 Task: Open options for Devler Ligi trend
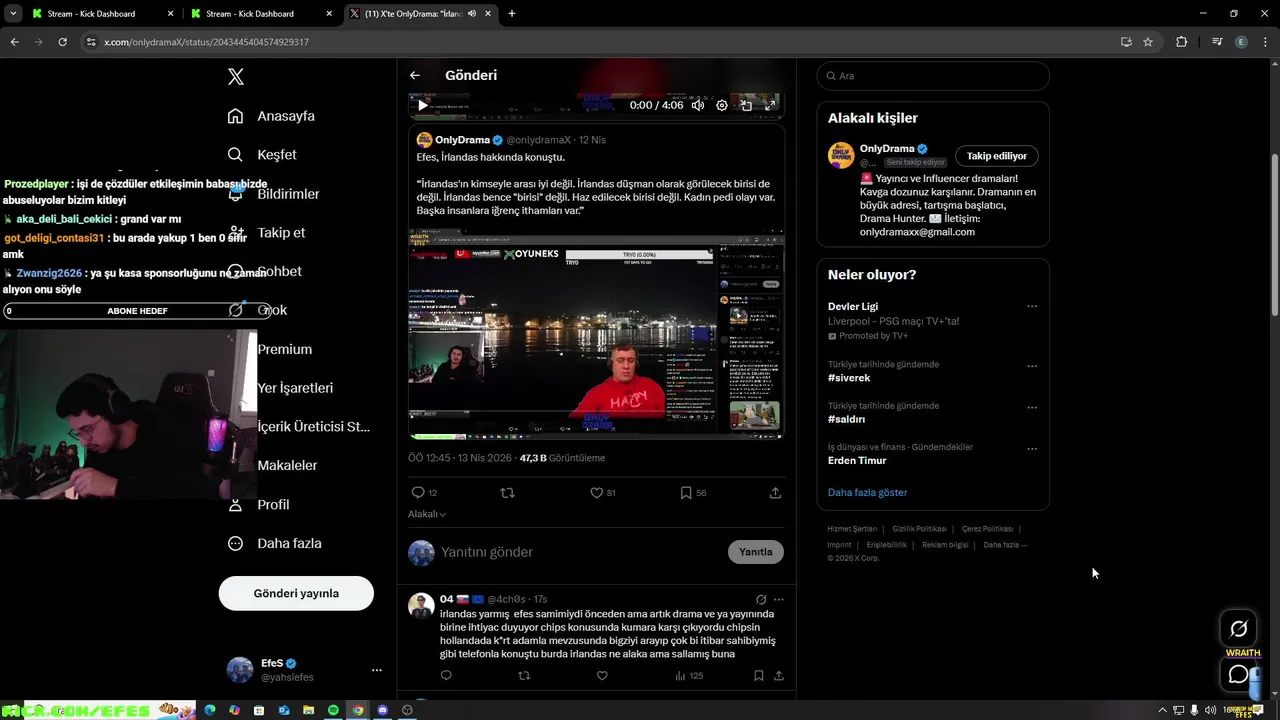(1032, 306)
